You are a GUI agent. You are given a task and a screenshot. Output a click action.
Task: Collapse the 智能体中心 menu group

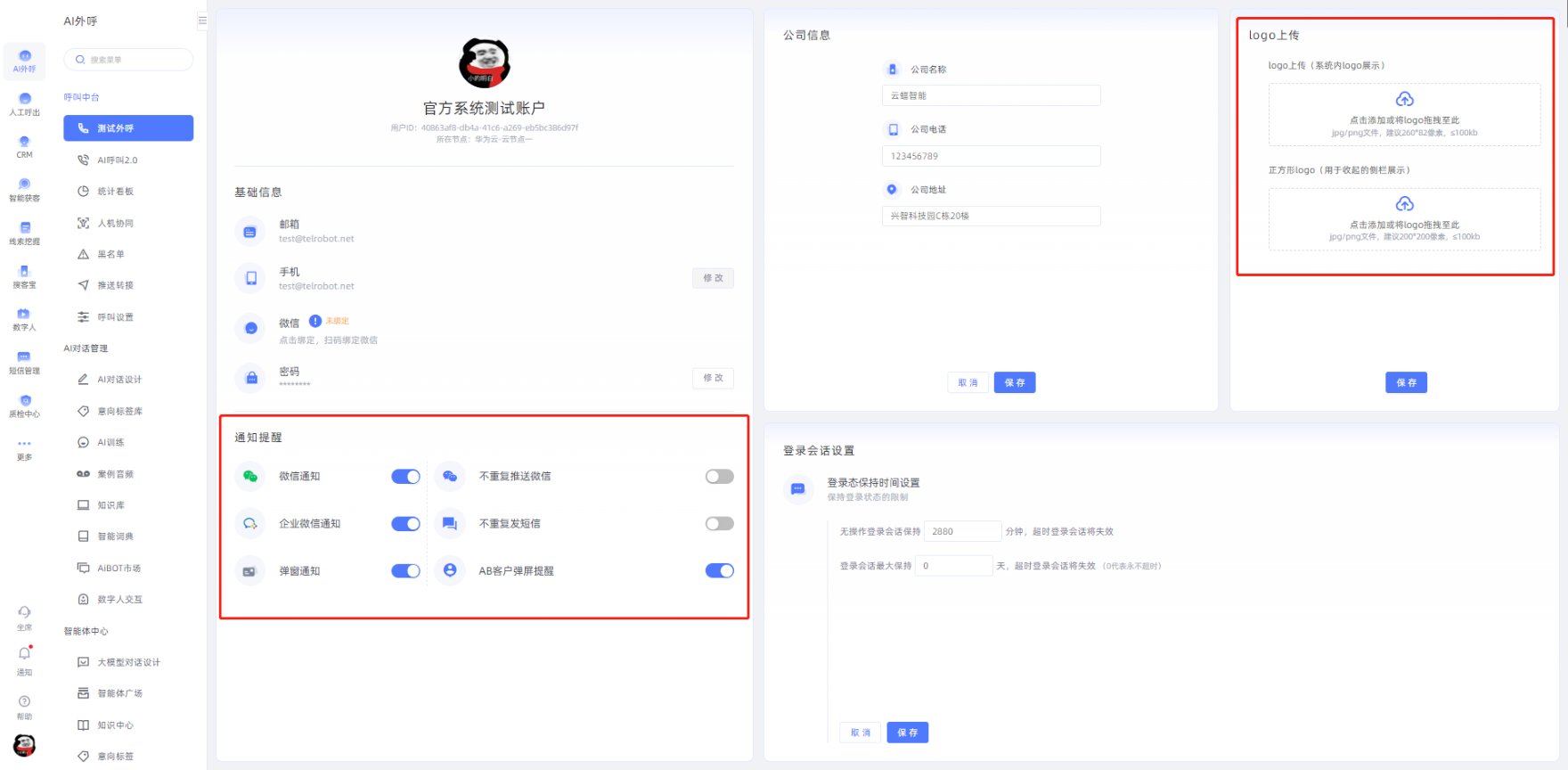click(x=86, y=631)
